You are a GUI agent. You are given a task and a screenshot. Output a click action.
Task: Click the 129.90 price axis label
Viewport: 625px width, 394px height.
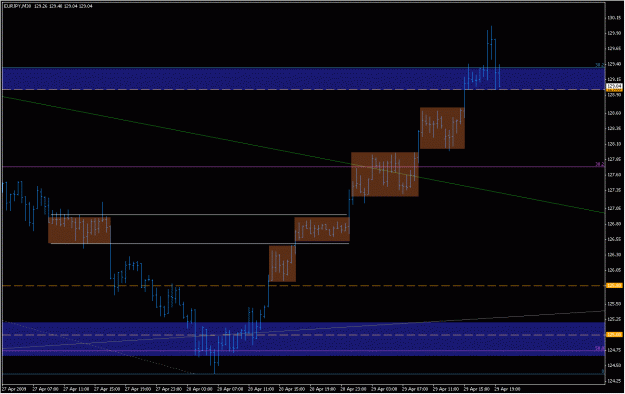614,33
